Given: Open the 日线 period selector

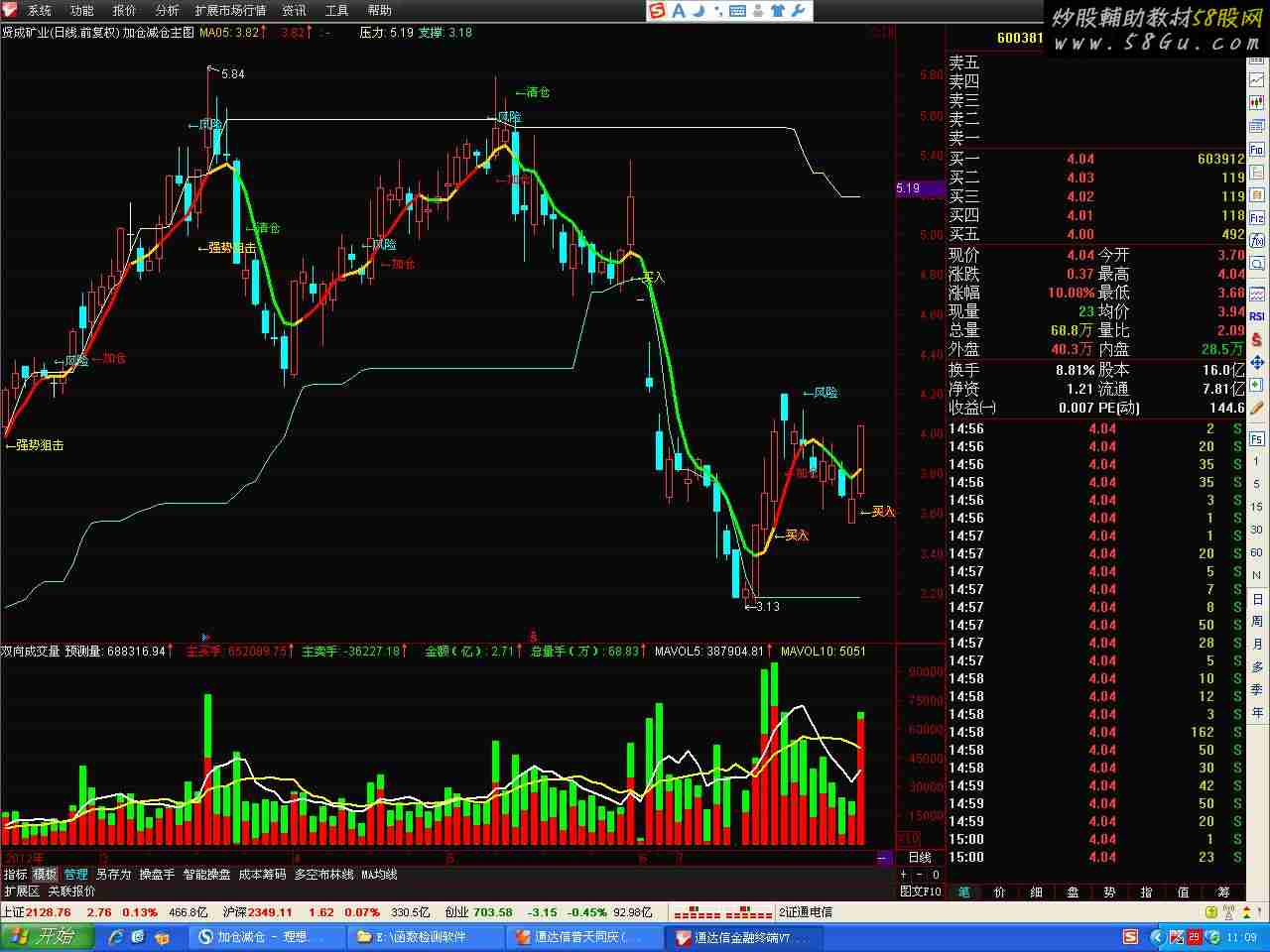Looking at the screenshot, I should point(920,858).
